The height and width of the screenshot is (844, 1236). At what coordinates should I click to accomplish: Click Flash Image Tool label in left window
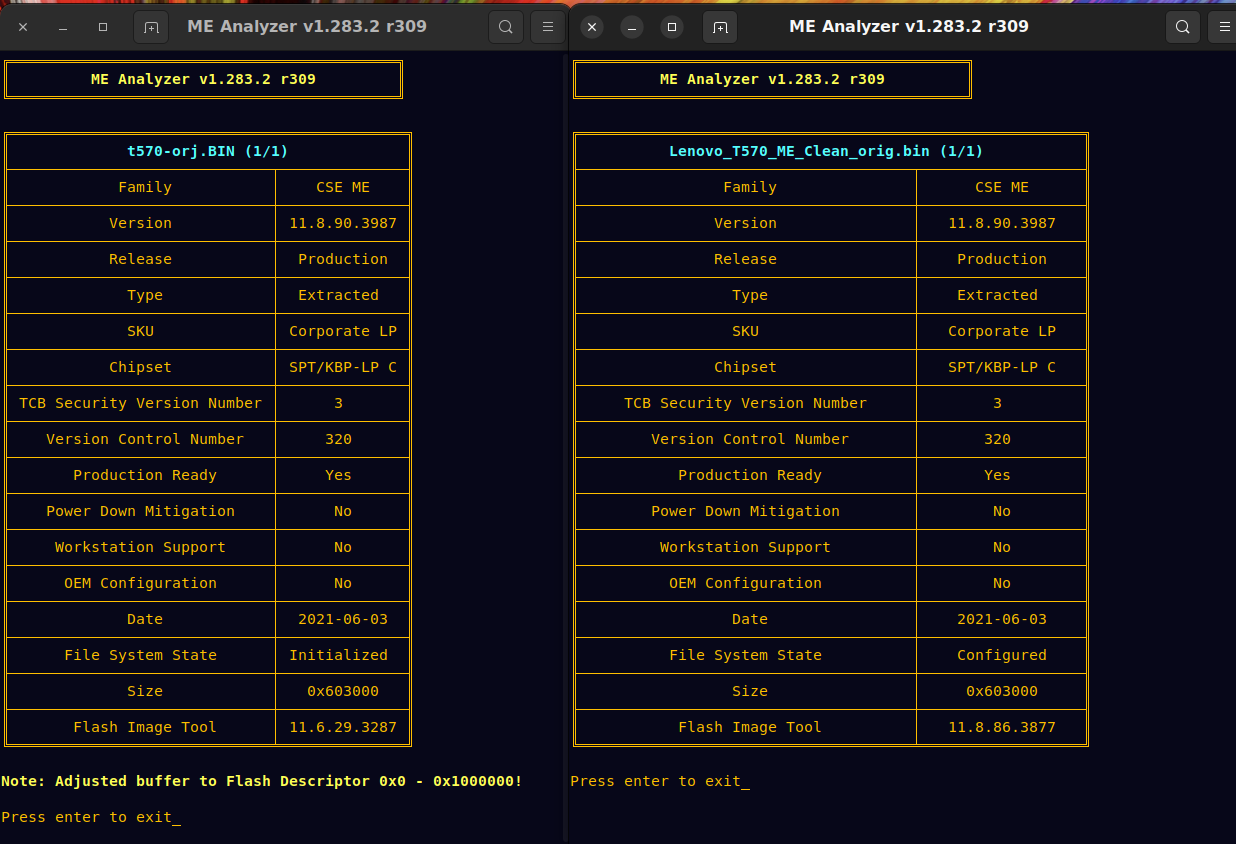pyautogui.click(x=145, y=727)
